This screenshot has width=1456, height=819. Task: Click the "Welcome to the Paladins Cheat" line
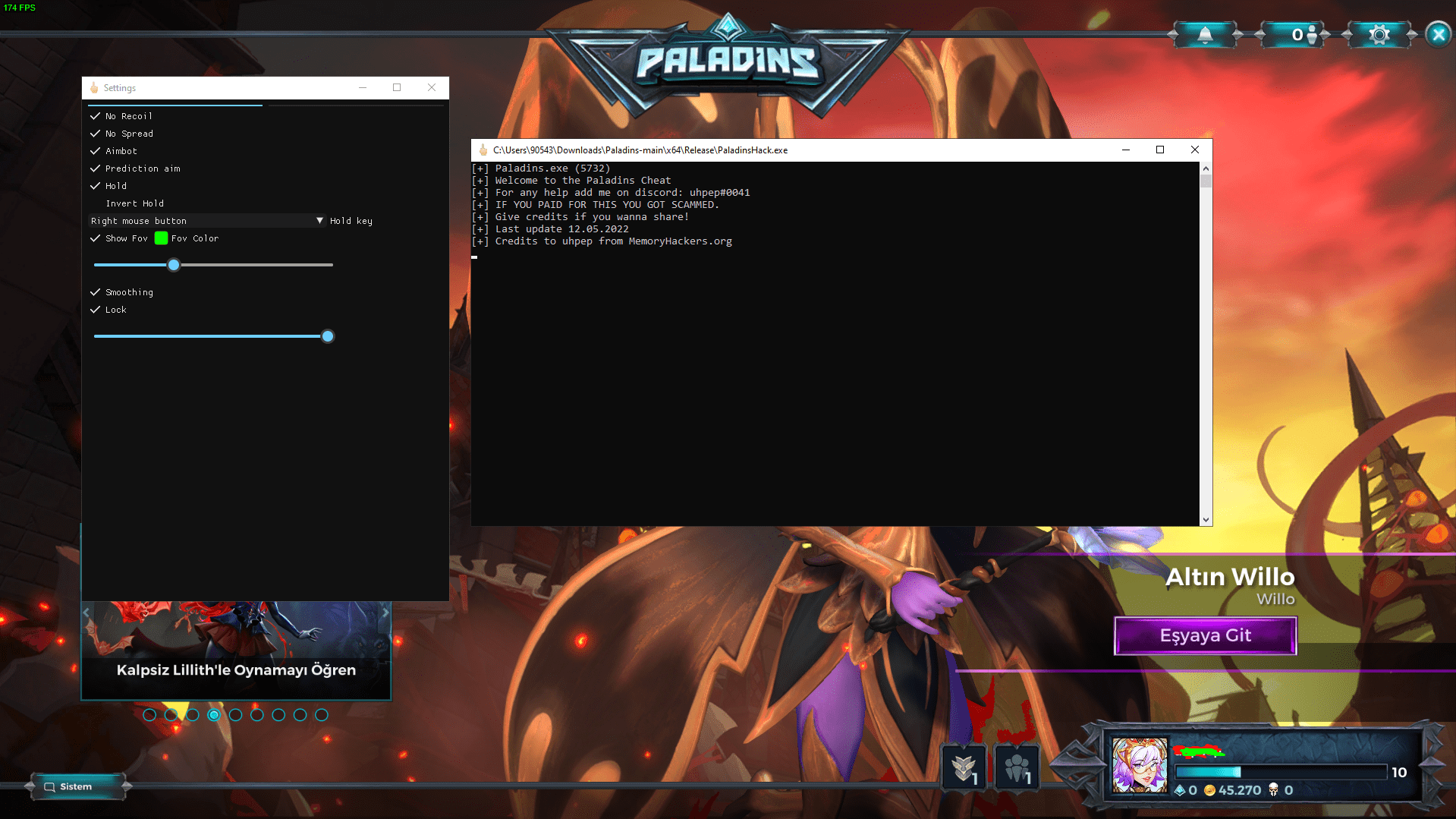pyautogui.click(x=583, y=181)
